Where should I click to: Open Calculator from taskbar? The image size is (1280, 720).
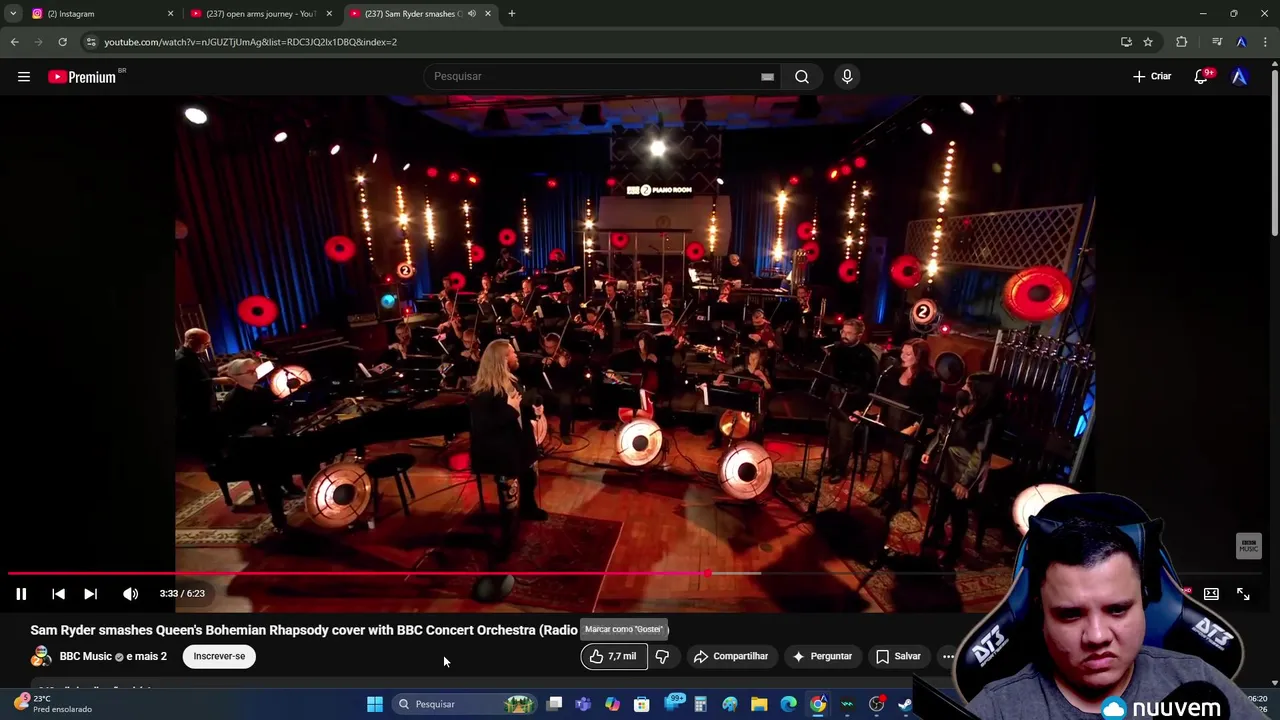click(x=701, y=704)
